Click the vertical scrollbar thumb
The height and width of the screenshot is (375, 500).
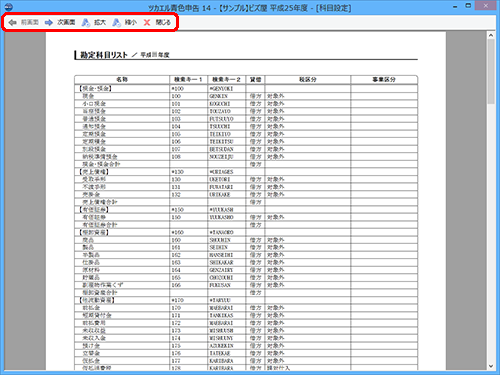point(491,72)
